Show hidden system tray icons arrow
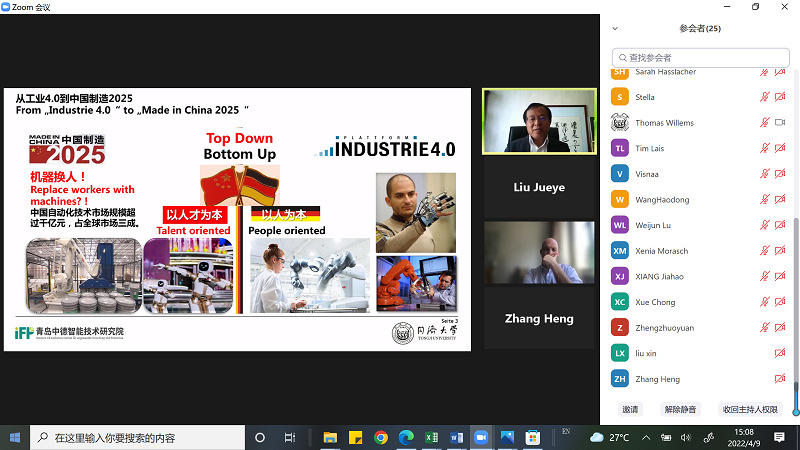 click(x=646, y=438)
